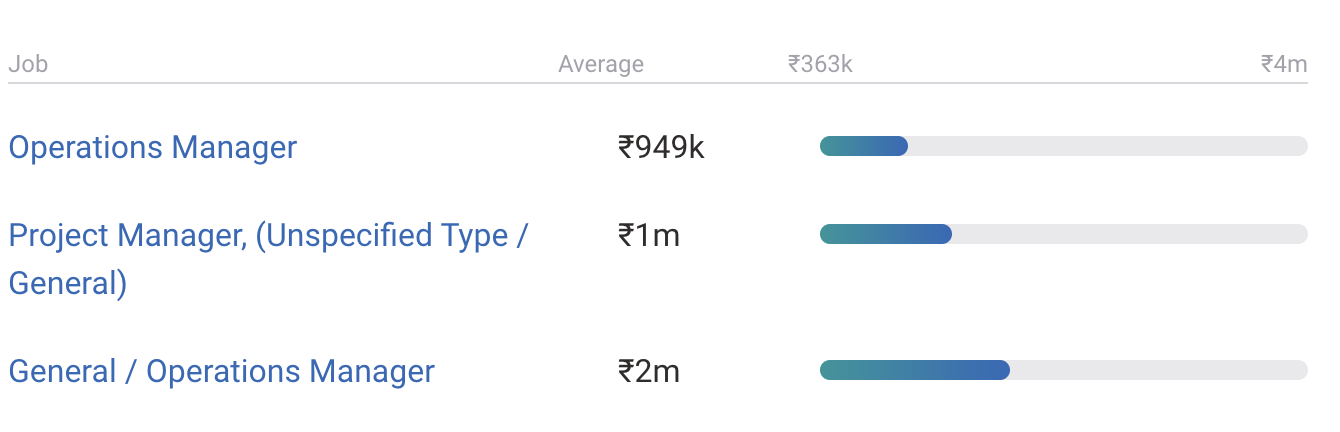Click the Operations Manager salary range bar
1340x432 pixels.
point(1064,146)
